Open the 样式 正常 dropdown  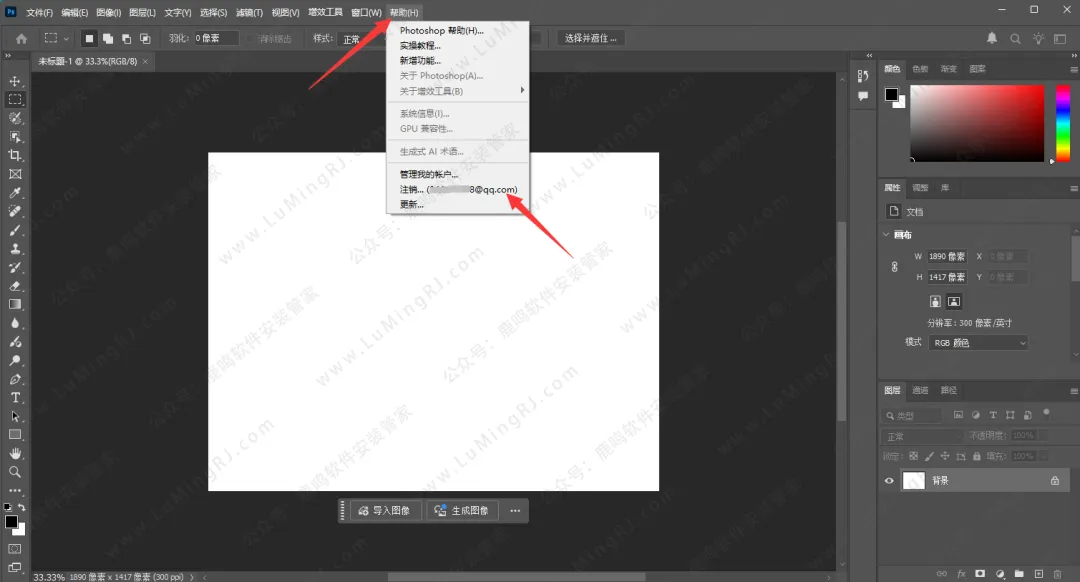(x=361, y=39)
